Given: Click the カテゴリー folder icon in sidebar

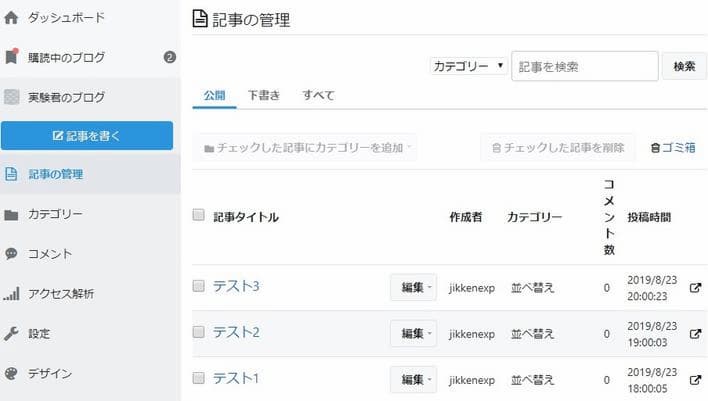Looking at the screenshot, I should pyautogui.click(x=11, y=214).
